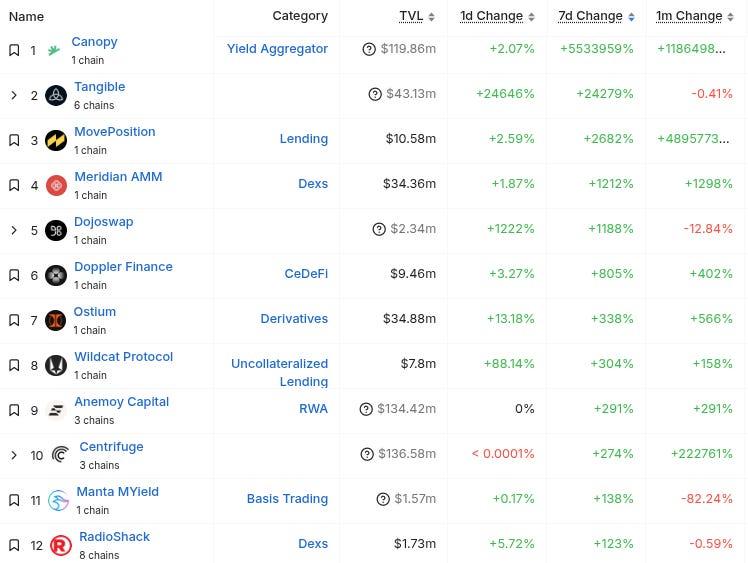Sort by 7d Change column header
The height and width of the screenshot is (563, 748).
pos(590,16)
